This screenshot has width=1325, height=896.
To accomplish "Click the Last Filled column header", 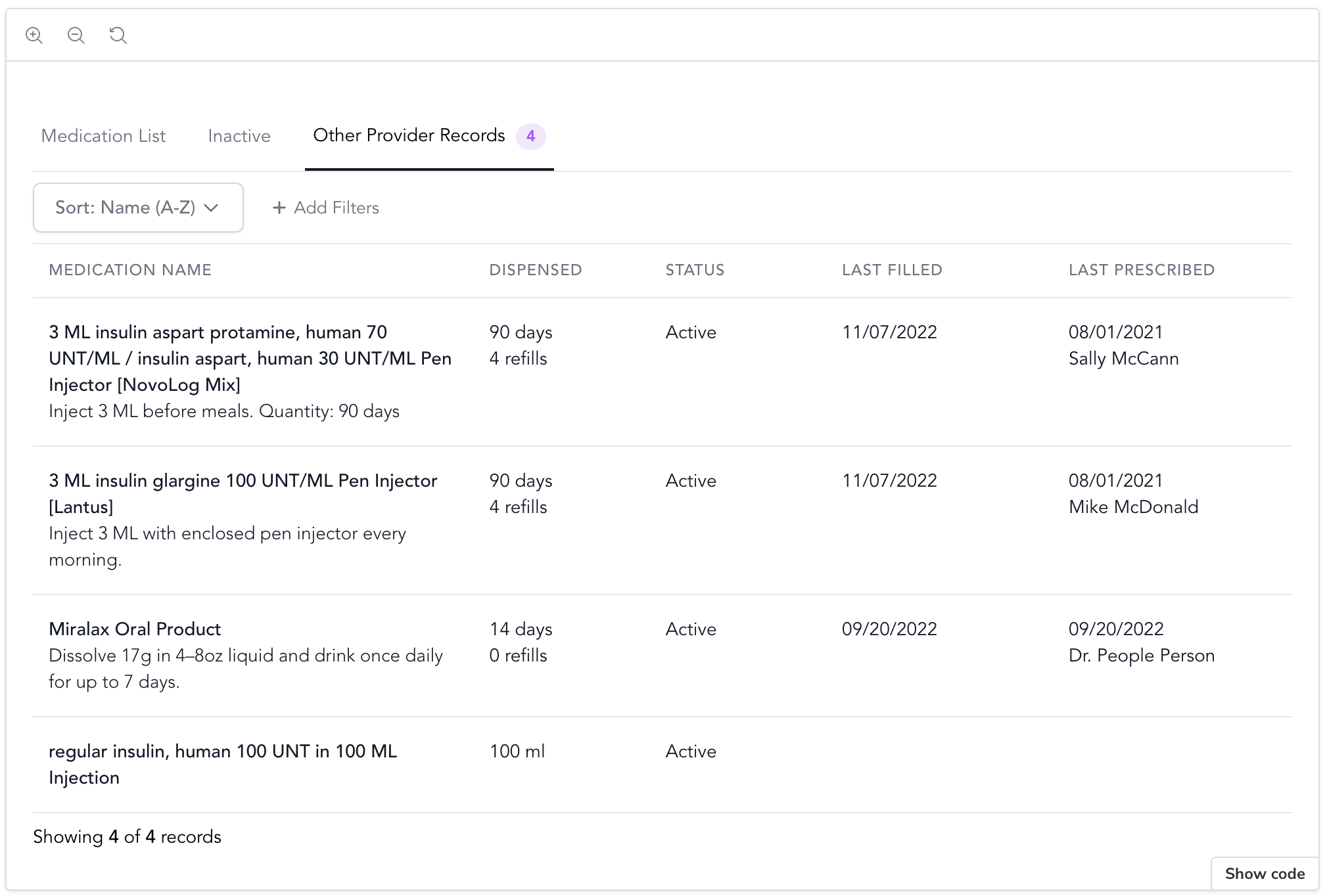I will [x=892, y=270].
